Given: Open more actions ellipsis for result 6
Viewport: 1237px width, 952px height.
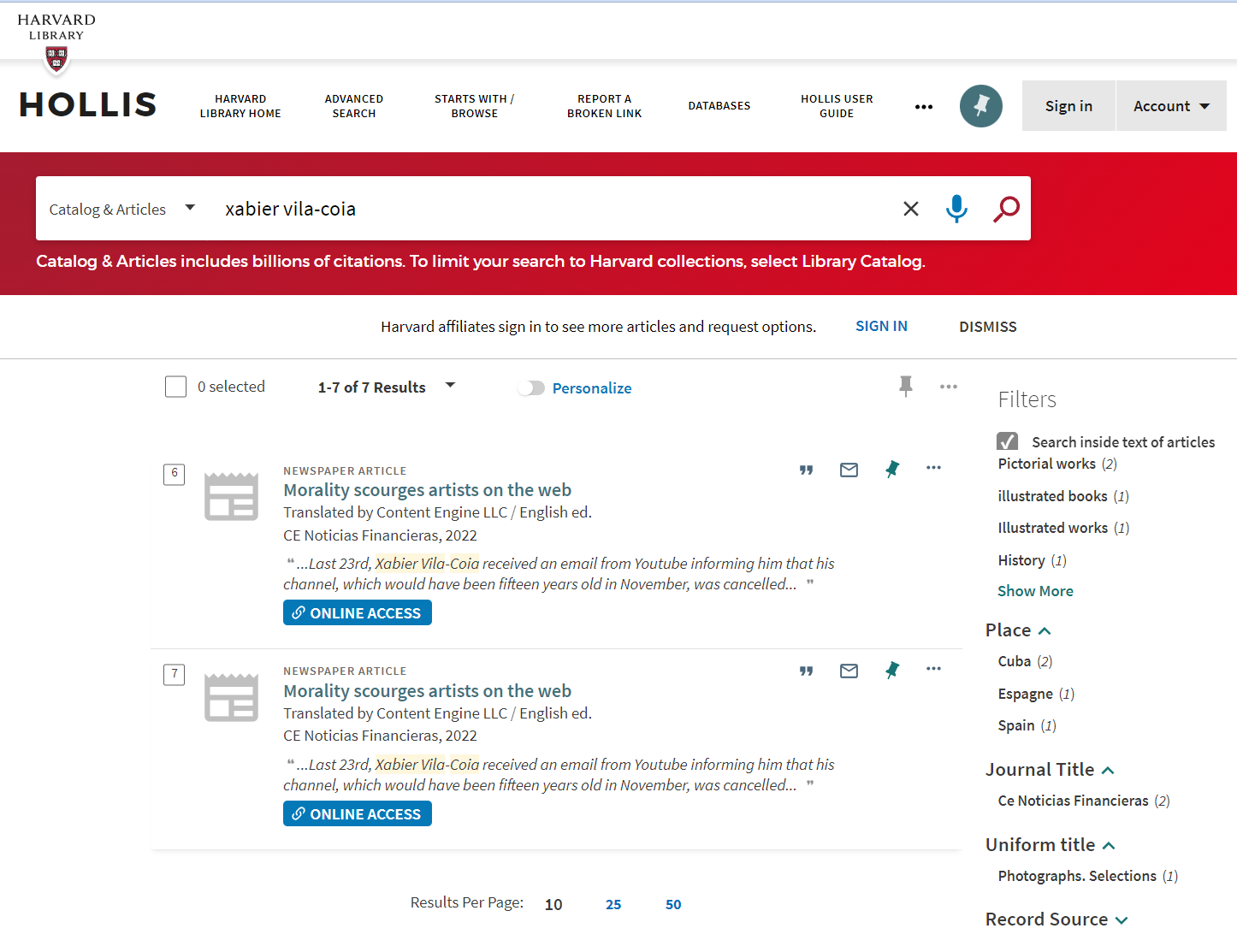Looking at the screenshot, I should click(933, 468).
